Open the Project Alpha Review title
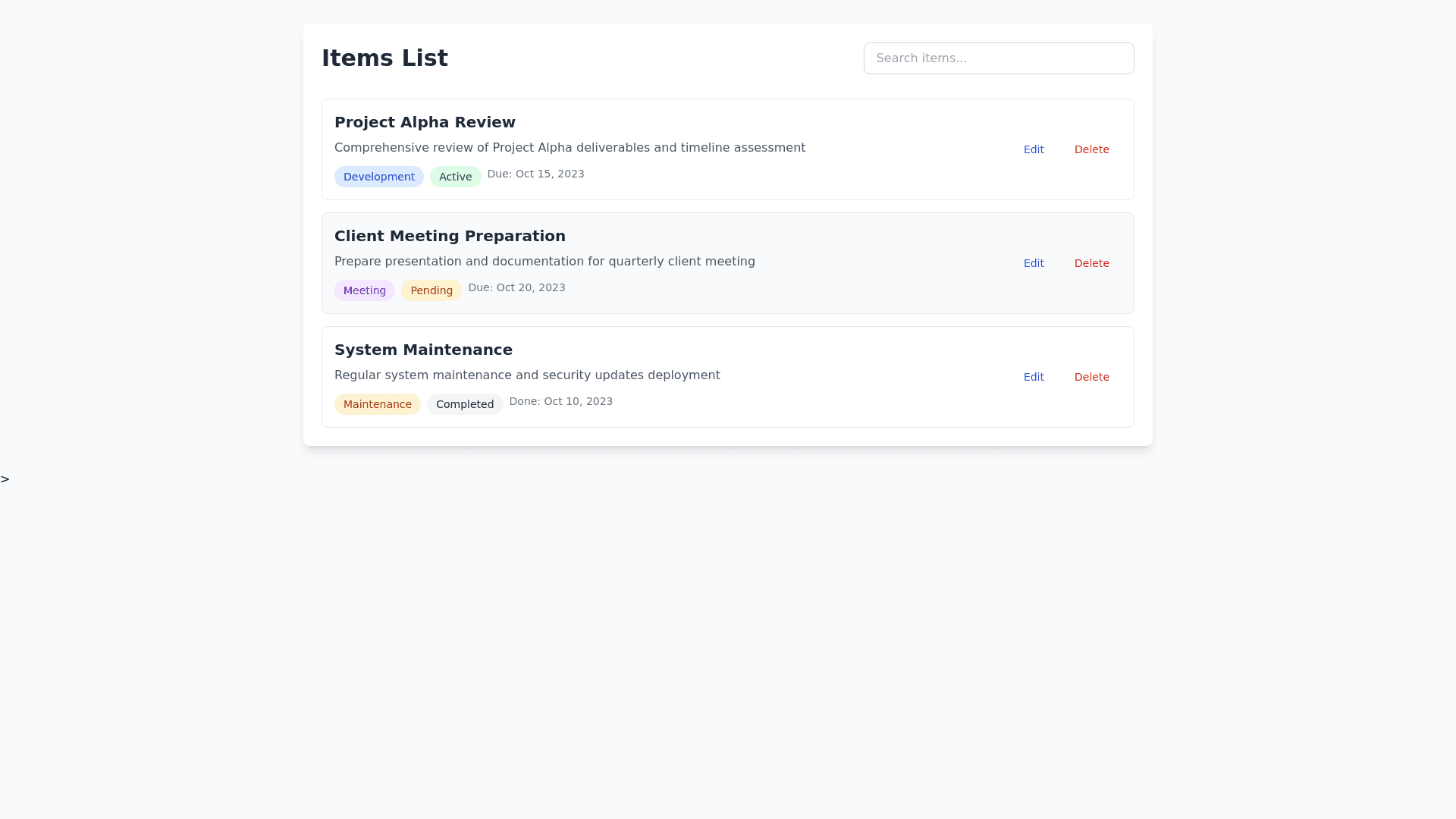This screenshot has height=819, width=1456. click(x=425, y=122)
